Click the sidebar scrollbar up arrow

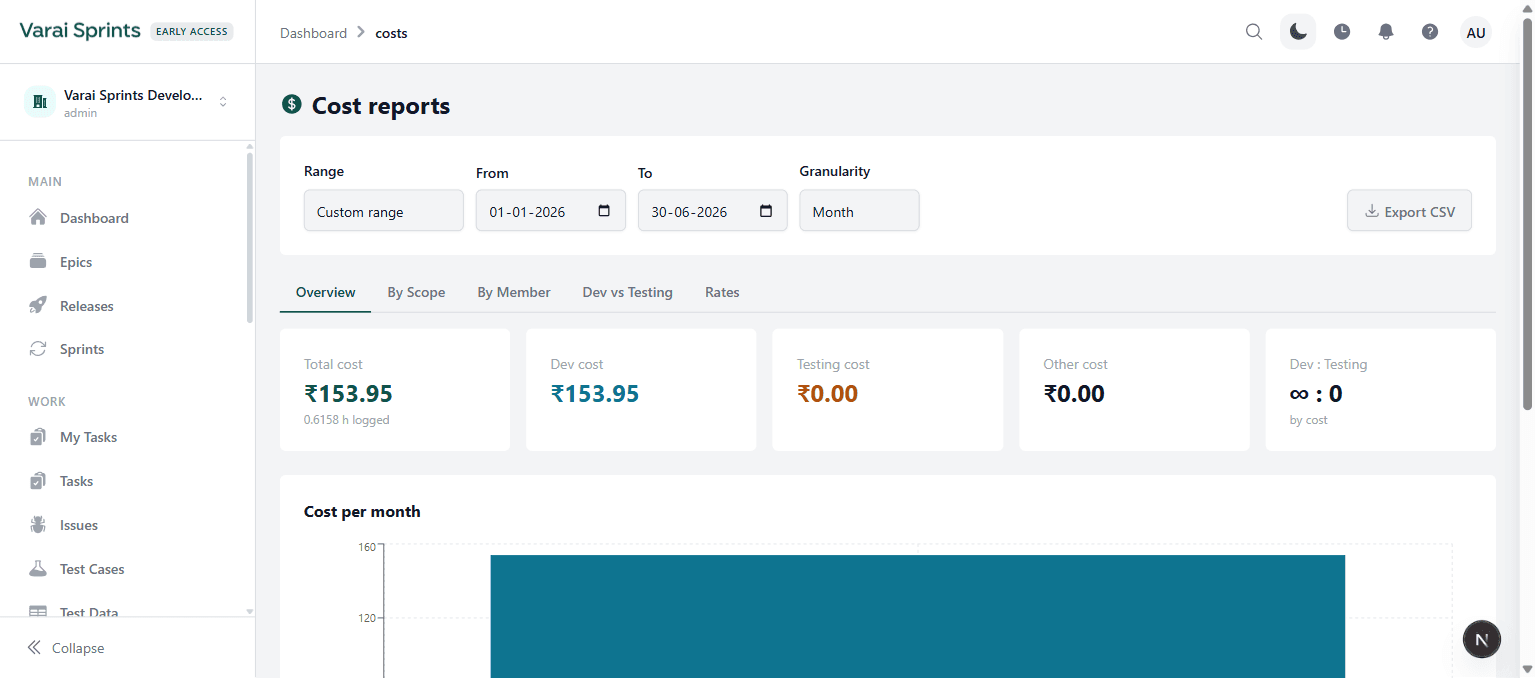point(250,146)
